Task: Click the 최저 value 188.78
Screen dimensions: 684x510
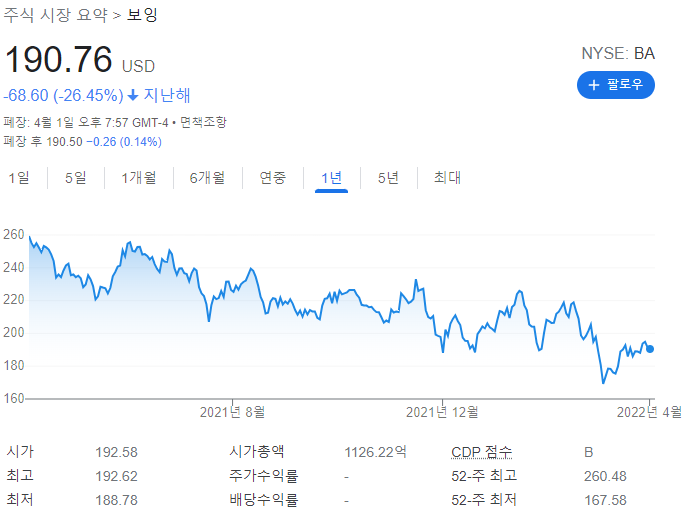Action: (116, 500)
